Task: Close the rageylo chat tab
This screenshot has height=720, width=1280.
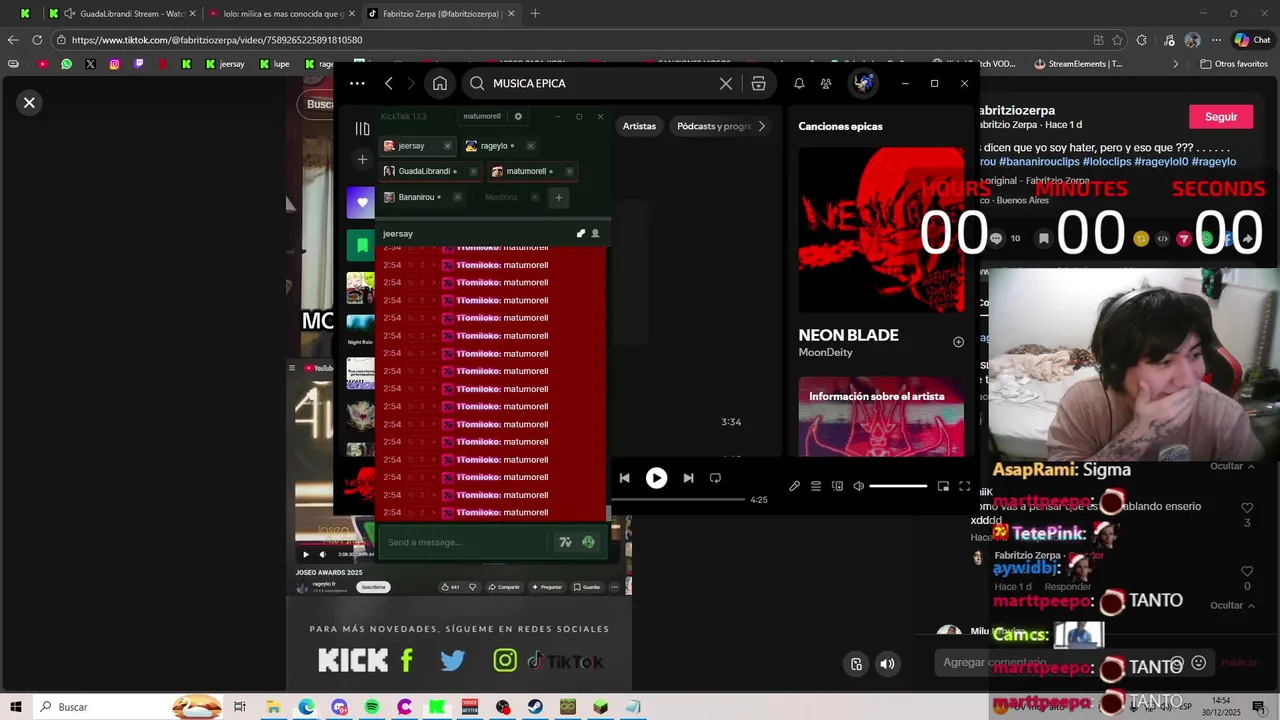Action: (x=530, y=146)
